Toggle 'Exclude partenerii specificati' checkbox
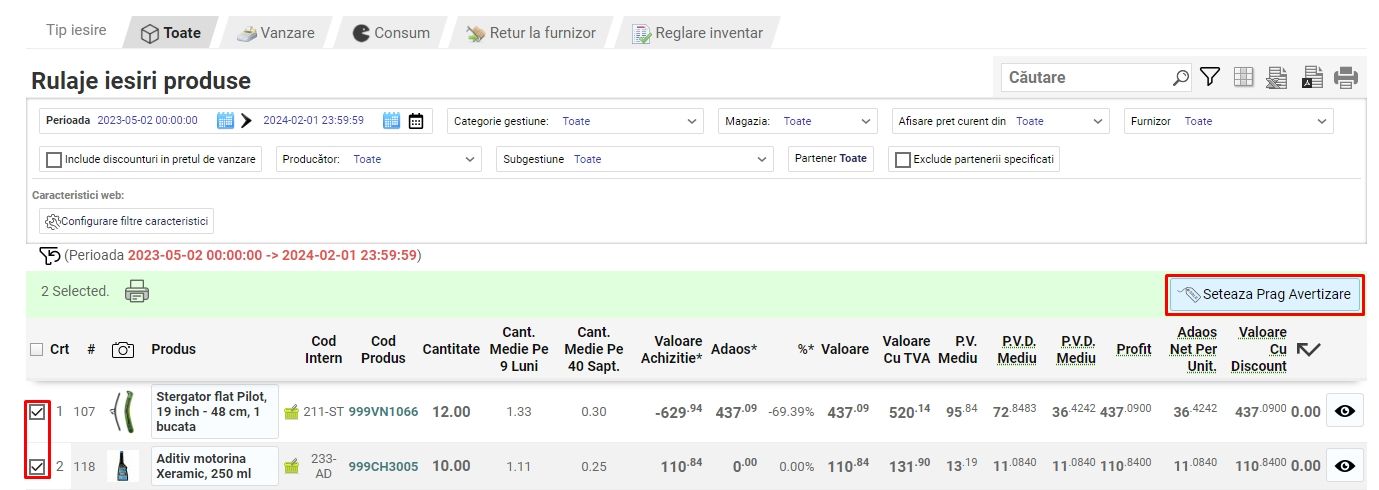This screenshot has height=490, width=1379. [x=903, y=160]
